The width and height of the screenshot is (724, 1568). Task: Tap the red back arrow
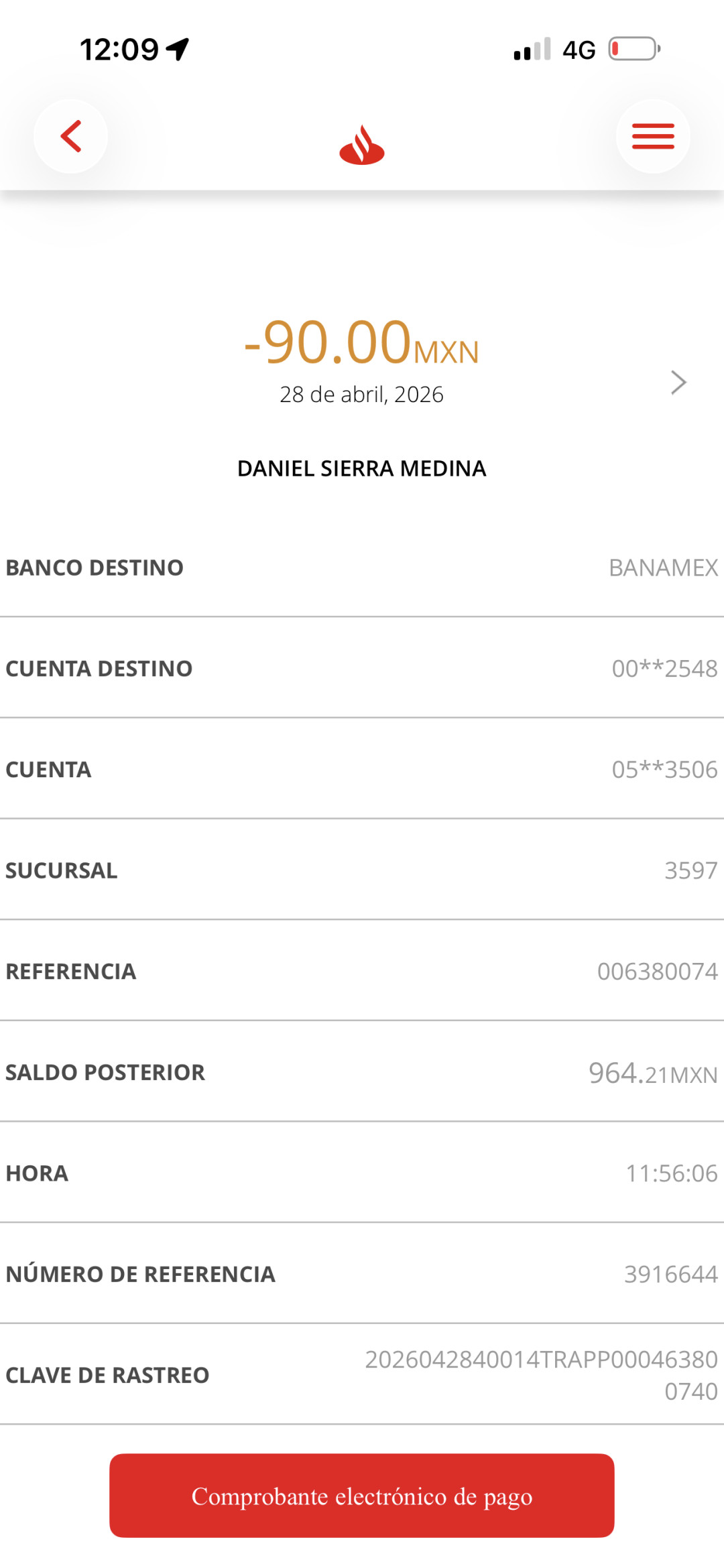coord(70,136)
